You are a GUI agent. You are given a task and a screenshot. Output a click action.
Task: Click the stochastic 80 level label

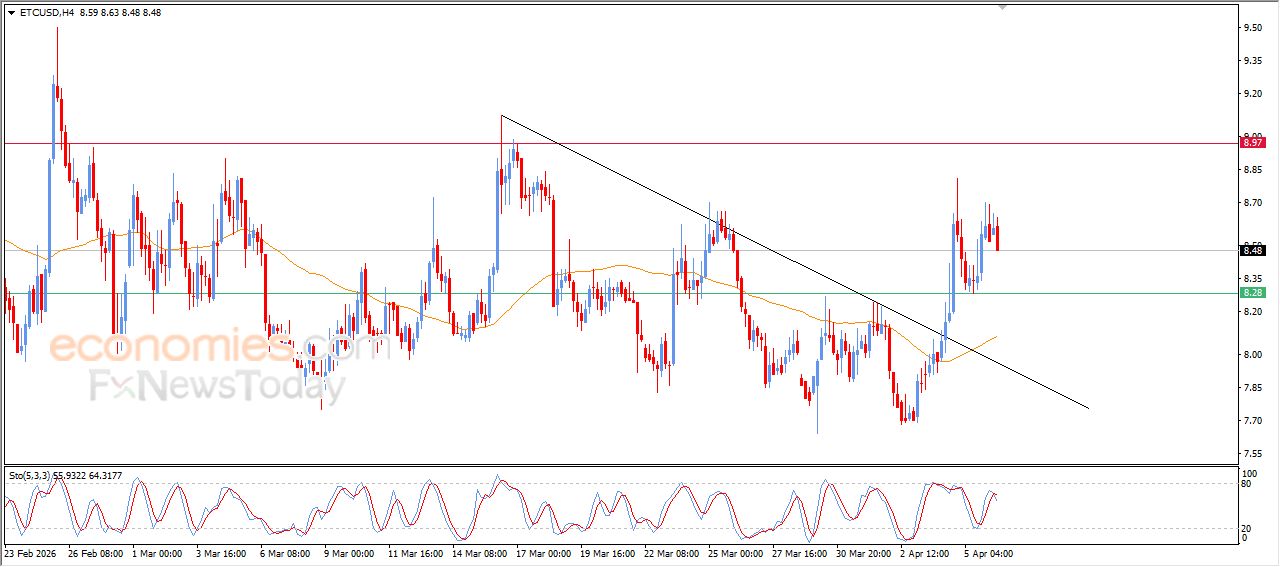pyautogui.click(x=1246, y=485)
